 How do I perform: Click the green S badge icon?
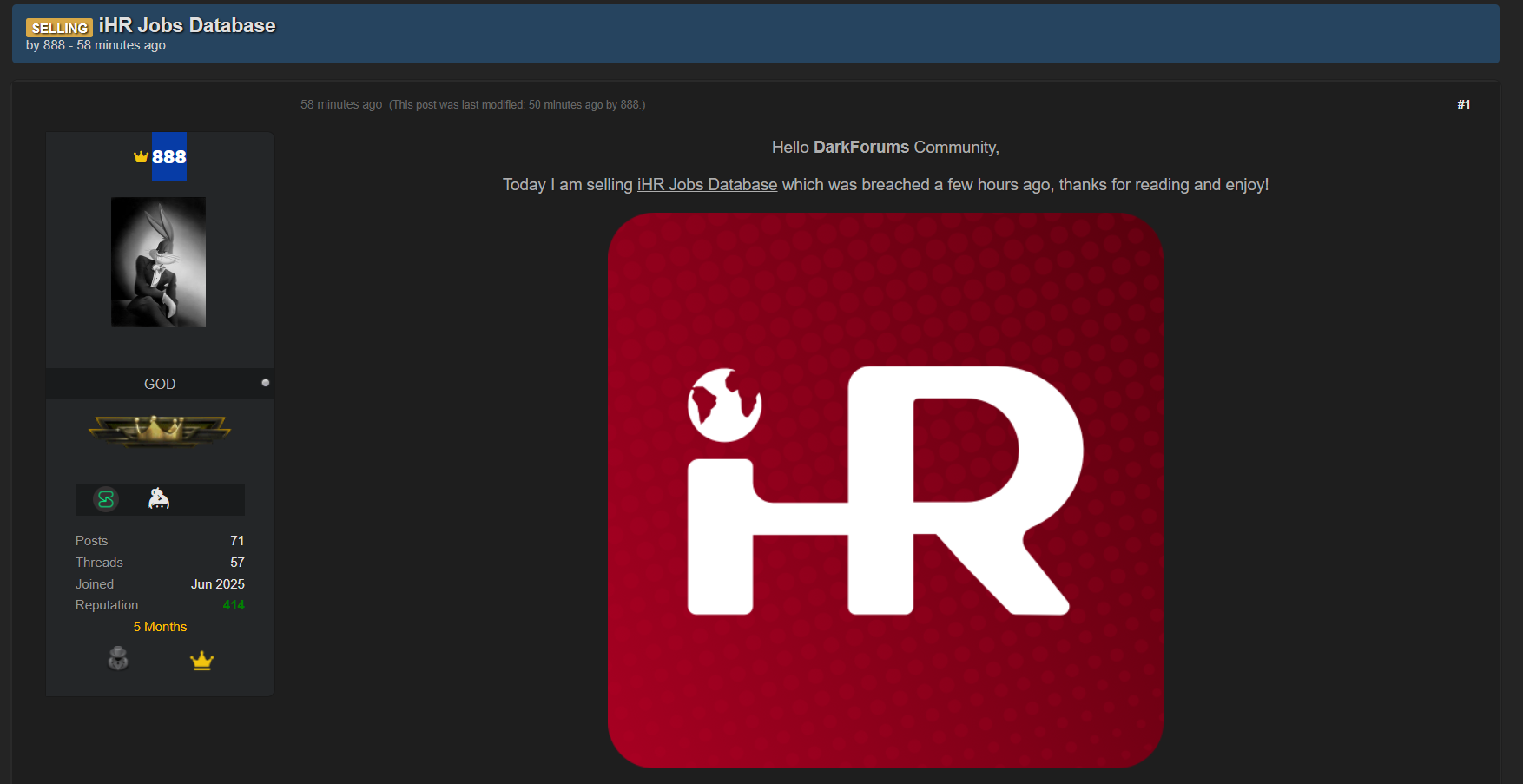106,499
